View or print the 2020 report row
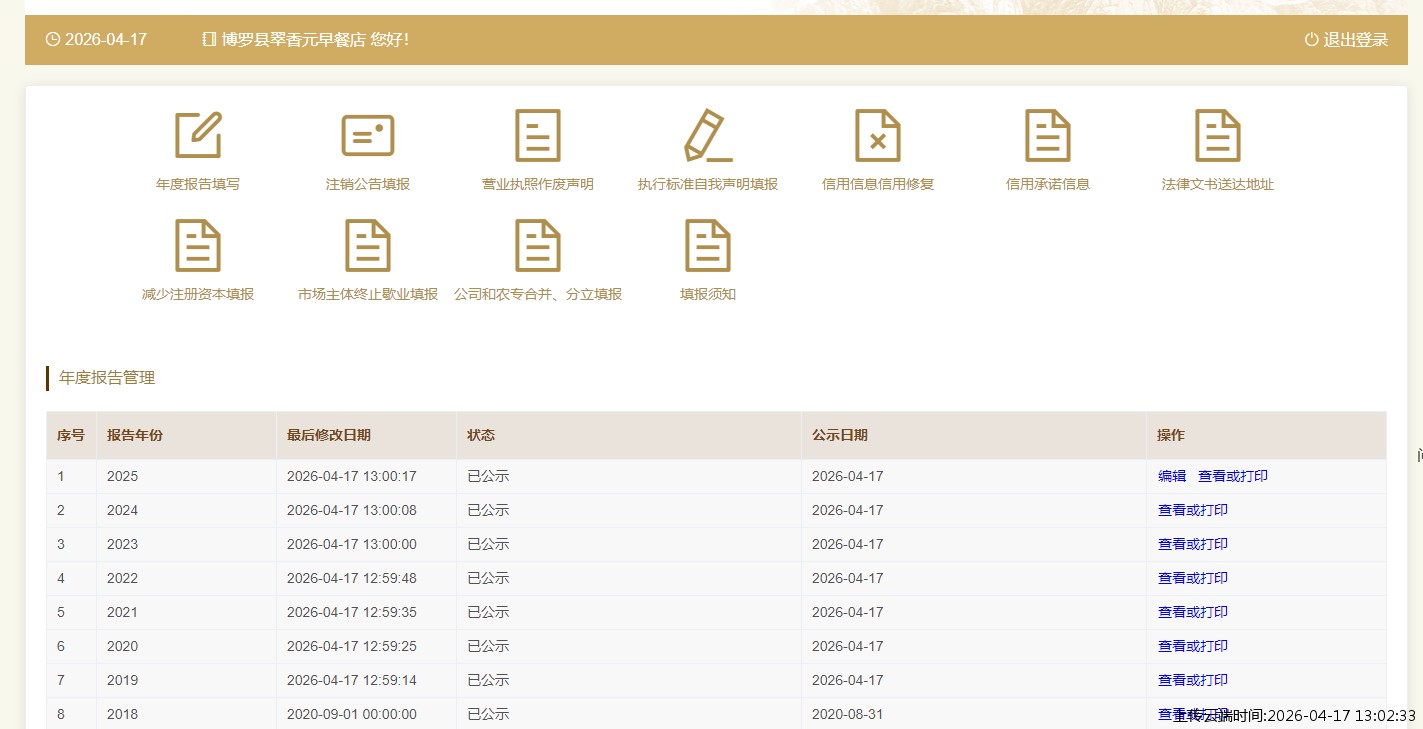1423x729 pixels. 1193,646
